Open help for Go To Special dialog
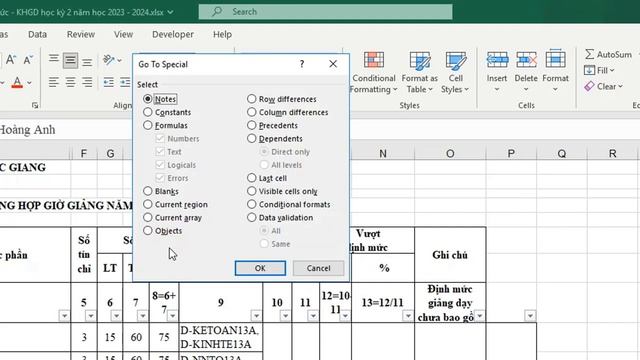The height and width of the screenshot is (360, 640). [302, 64]
